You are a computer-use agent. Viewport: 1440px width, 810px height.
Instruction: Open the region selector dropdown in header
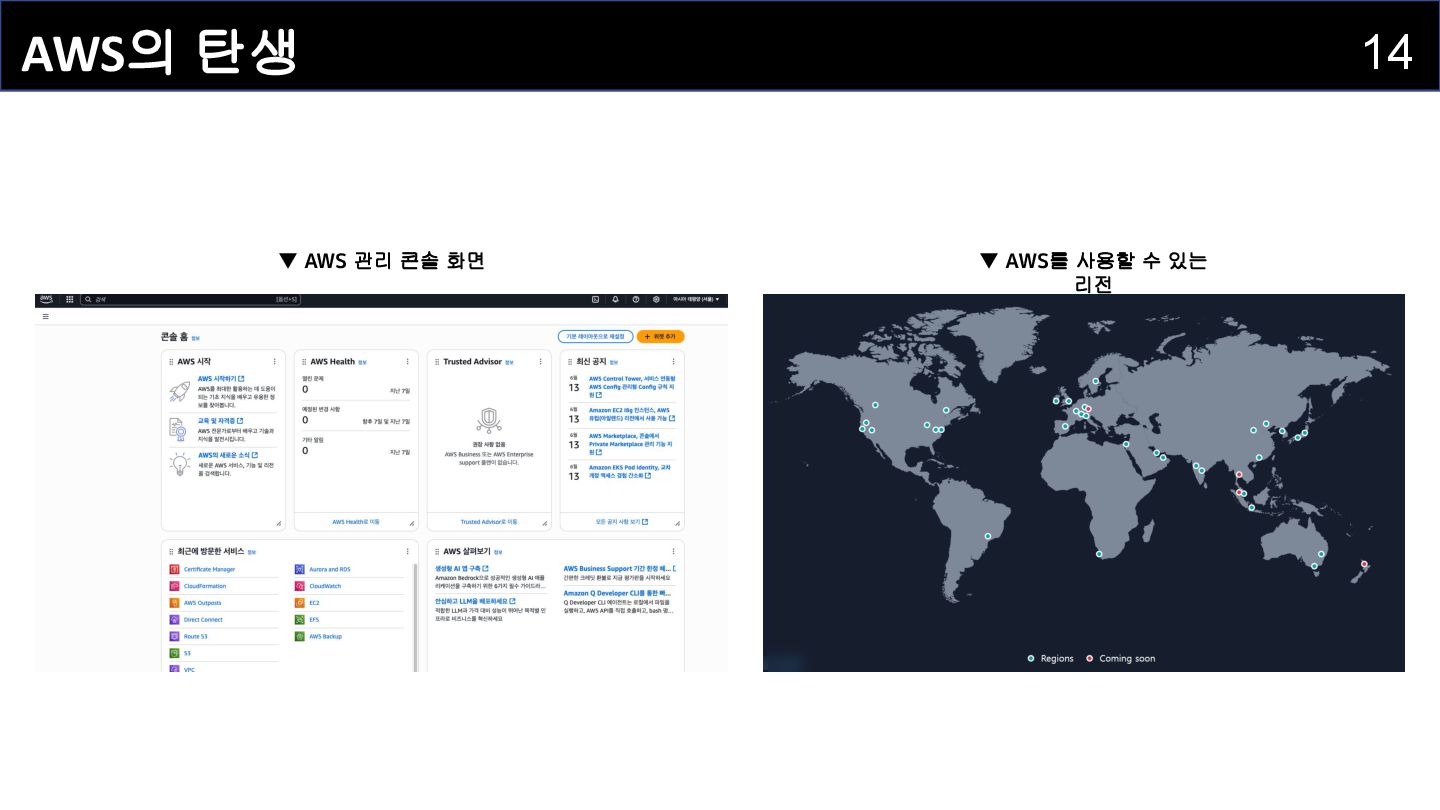coord(696,299)
